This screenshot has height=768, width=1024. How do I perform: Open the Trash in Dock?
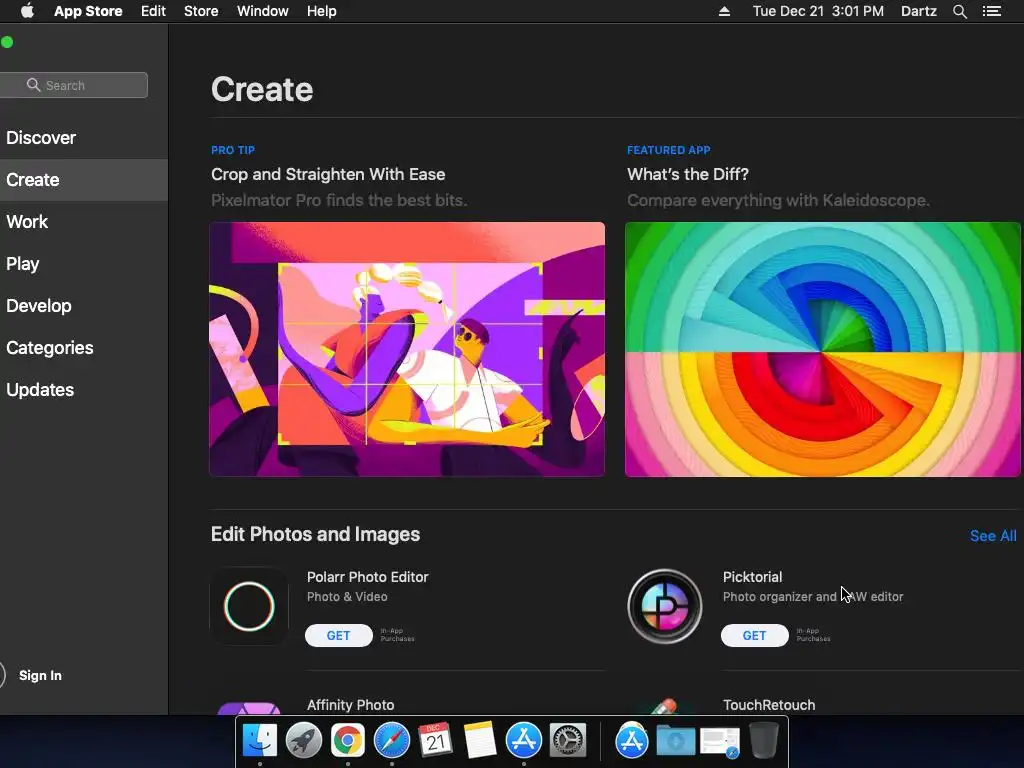(x=763, y=741)
